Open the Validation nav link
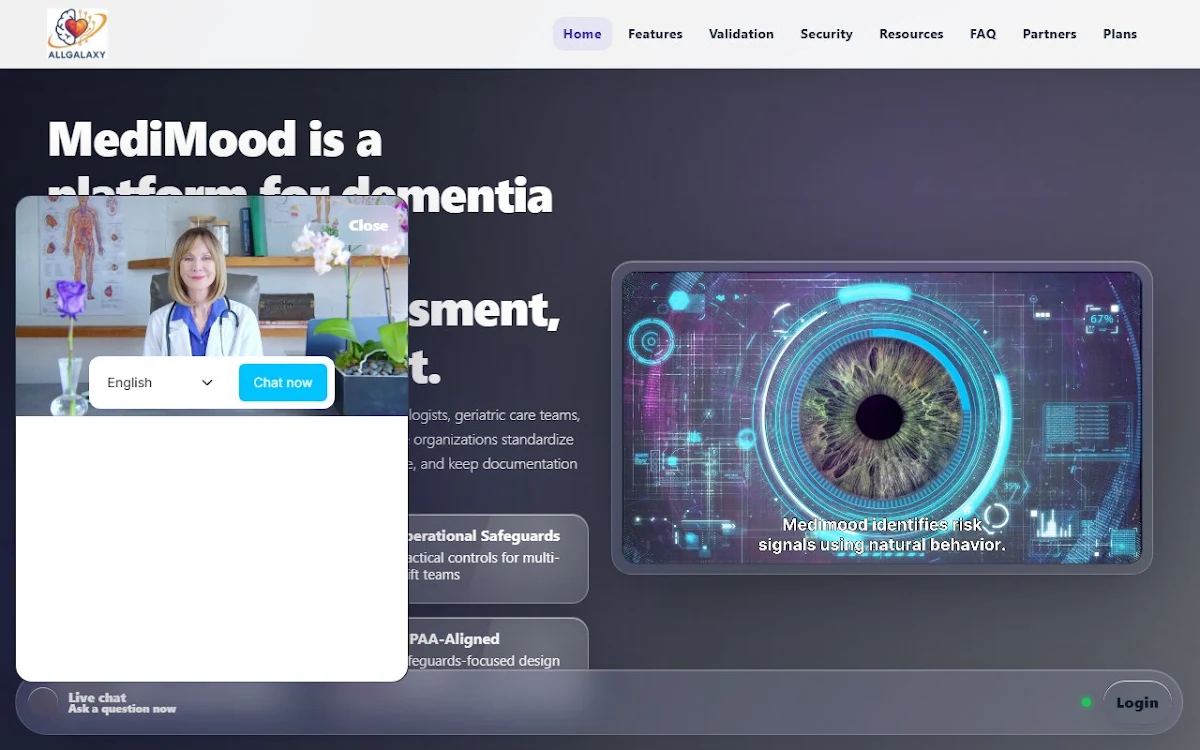1200x750 pixels. pos(741,34)
